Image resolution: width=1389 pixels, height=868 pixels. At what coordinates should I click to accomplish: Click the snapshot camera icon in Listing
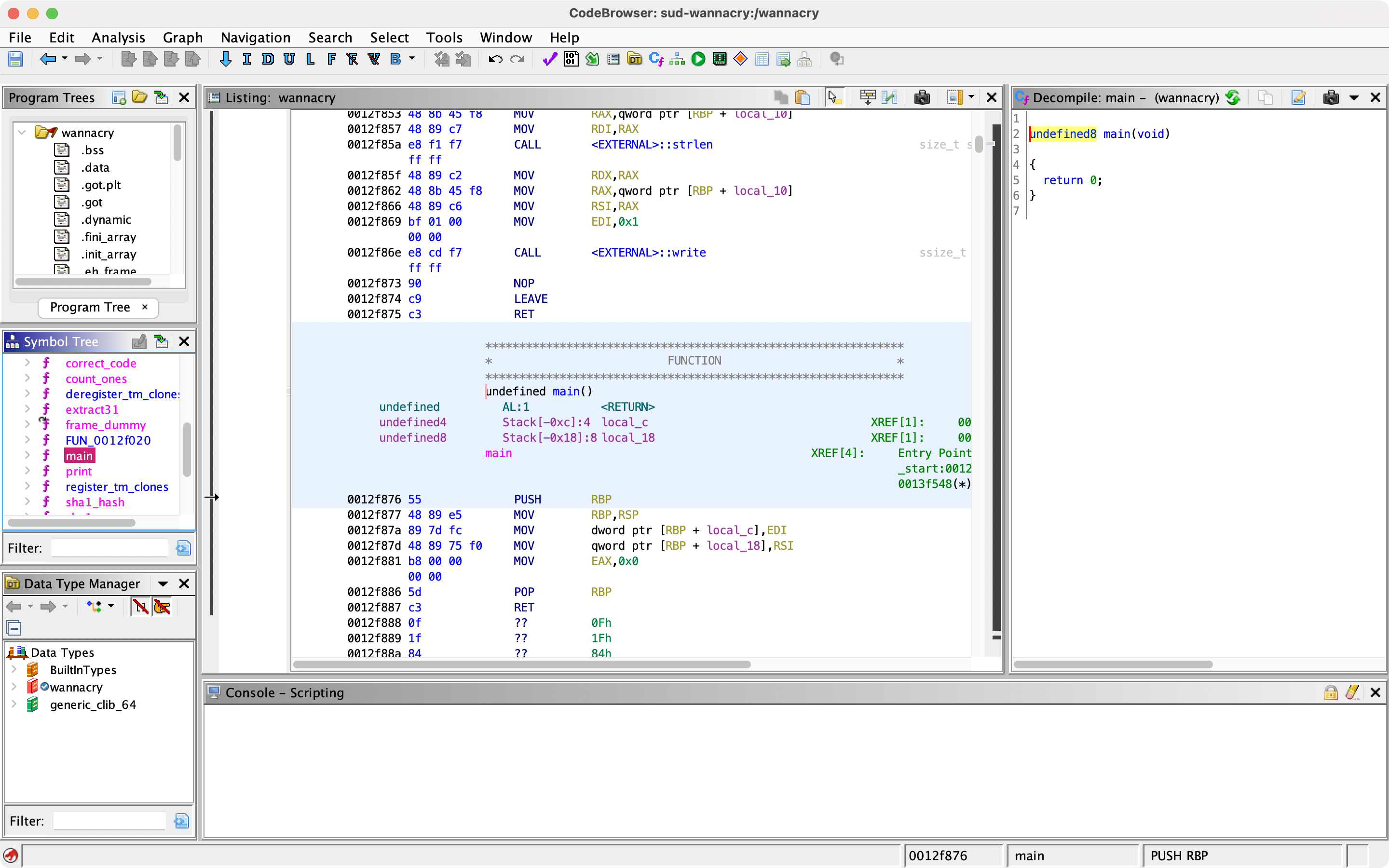922,97
